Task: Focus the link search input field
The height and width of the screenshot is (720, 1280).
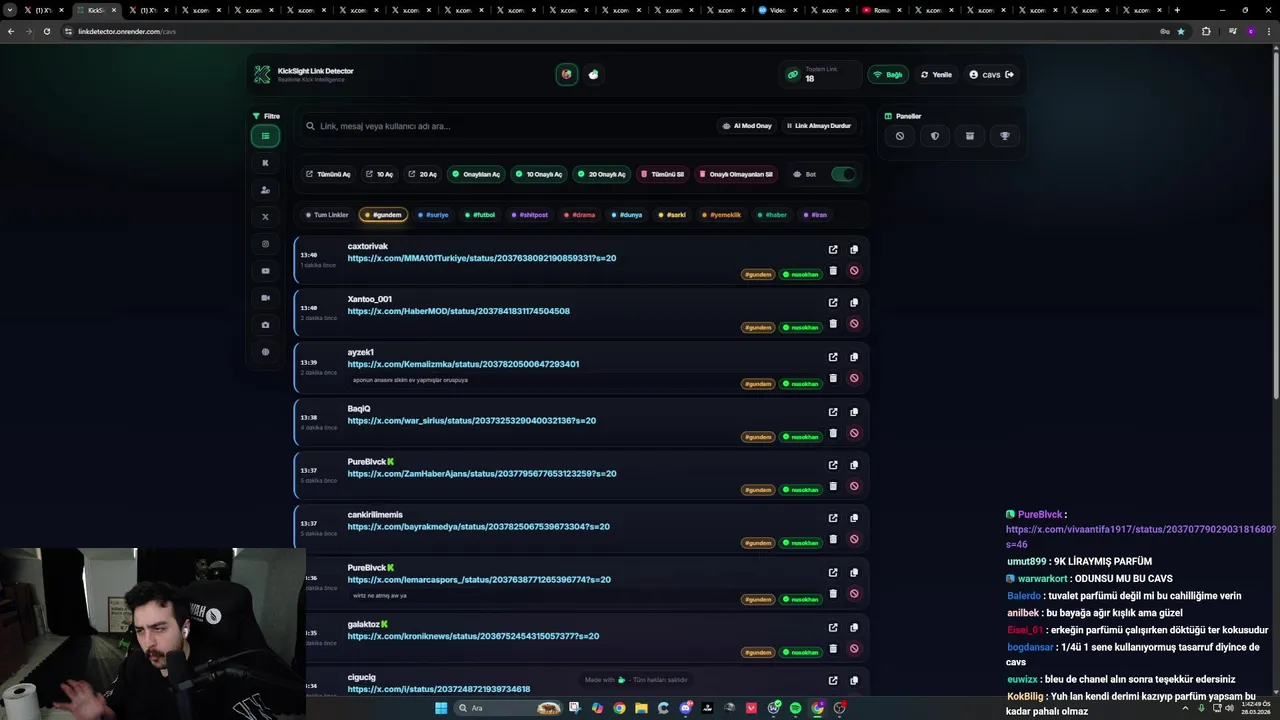Action: 507,126
